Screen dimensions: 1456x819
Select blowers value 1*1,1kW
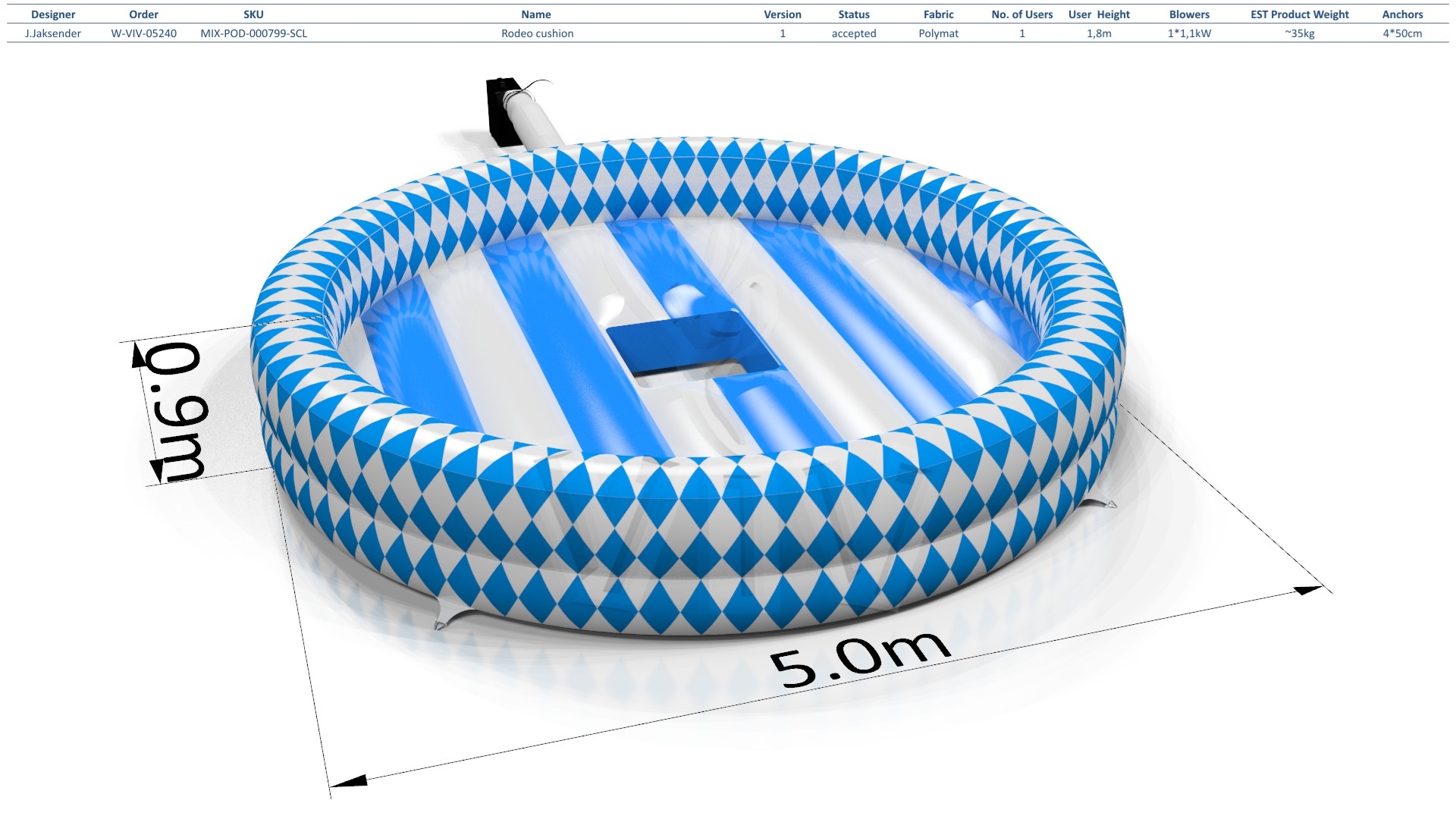[1189, 33]
